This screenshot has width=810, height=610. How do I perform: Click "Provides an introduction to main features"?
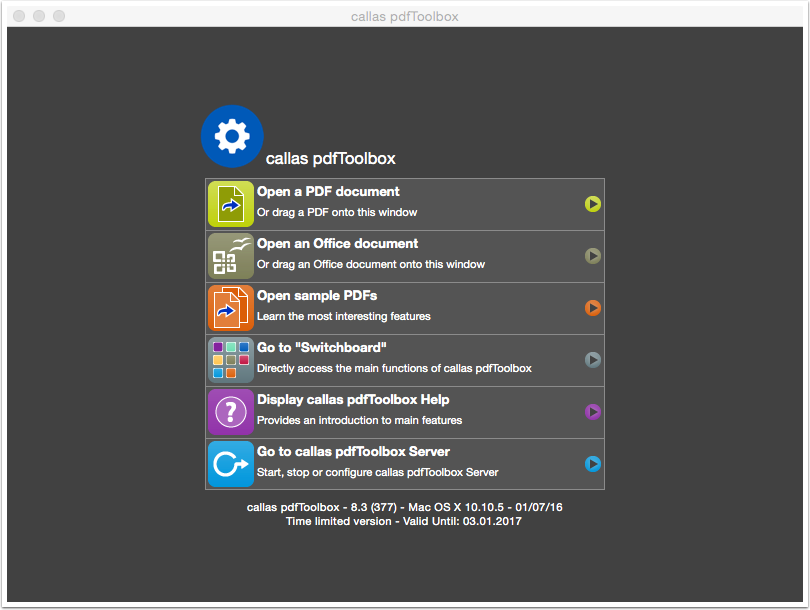360,420
